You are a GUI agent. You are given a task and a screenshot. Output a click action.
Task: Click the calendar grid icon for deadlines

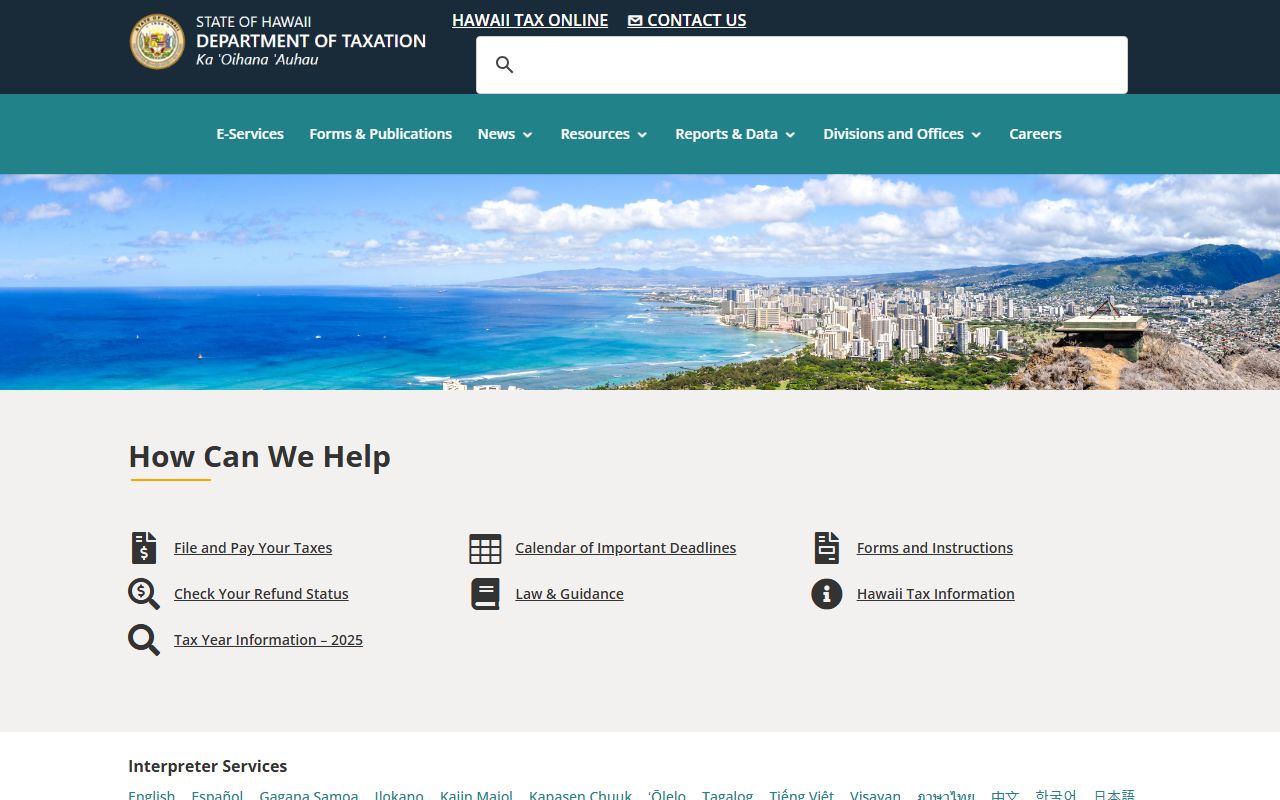point(485,548)
